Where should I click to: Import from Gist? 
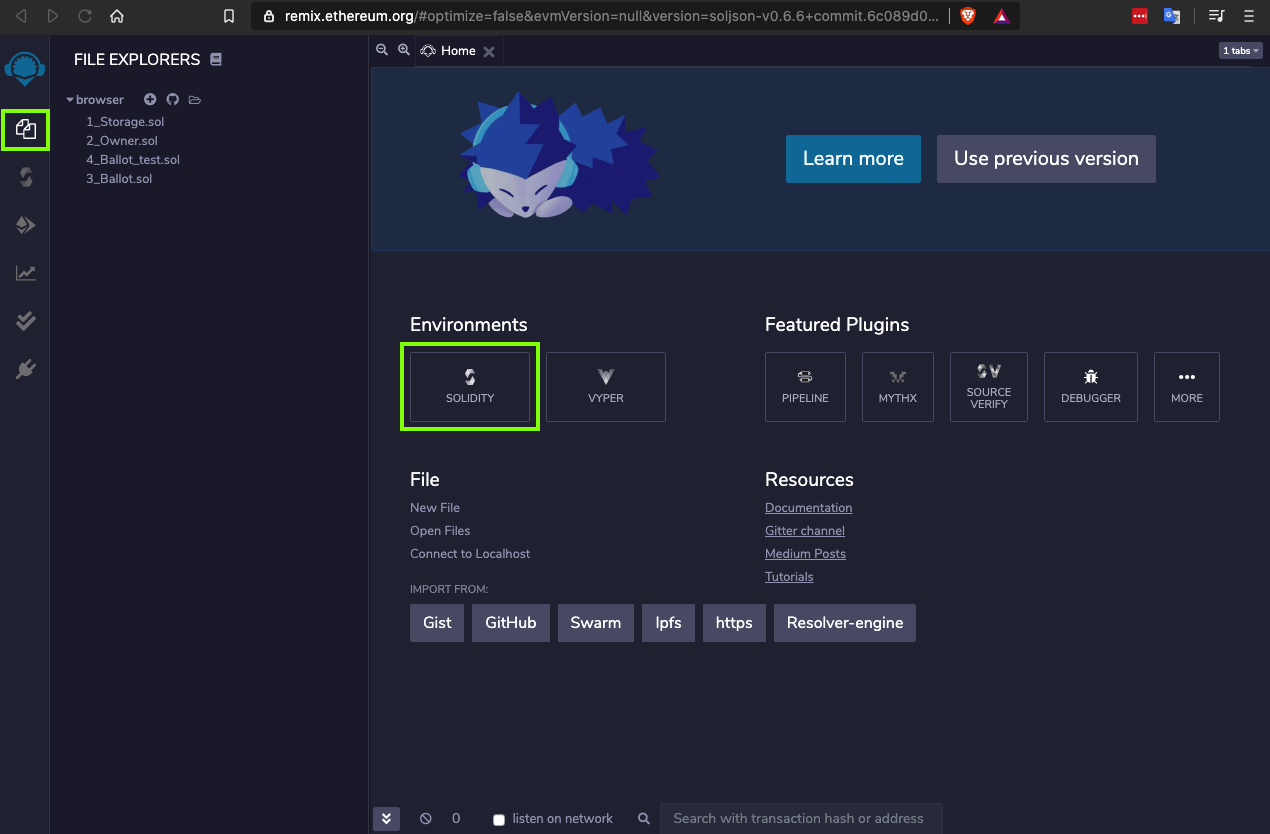point(437,623)
